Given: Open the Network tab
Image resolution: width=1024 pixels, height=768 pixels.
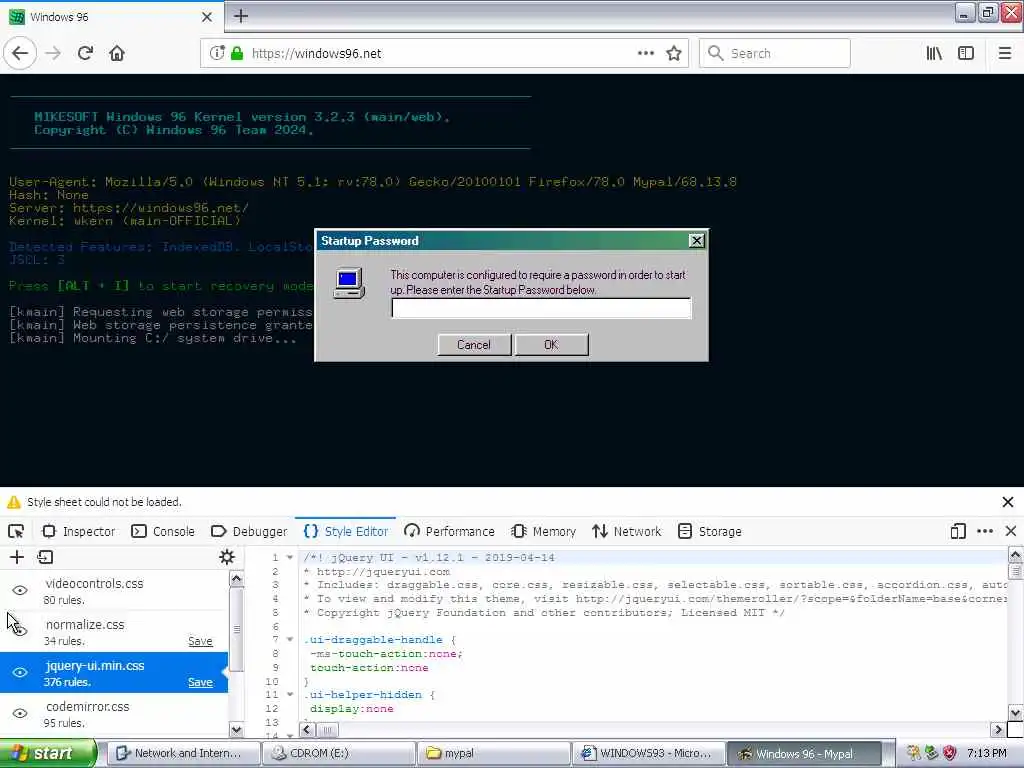Looking at the screenshot, I should 627,532.
